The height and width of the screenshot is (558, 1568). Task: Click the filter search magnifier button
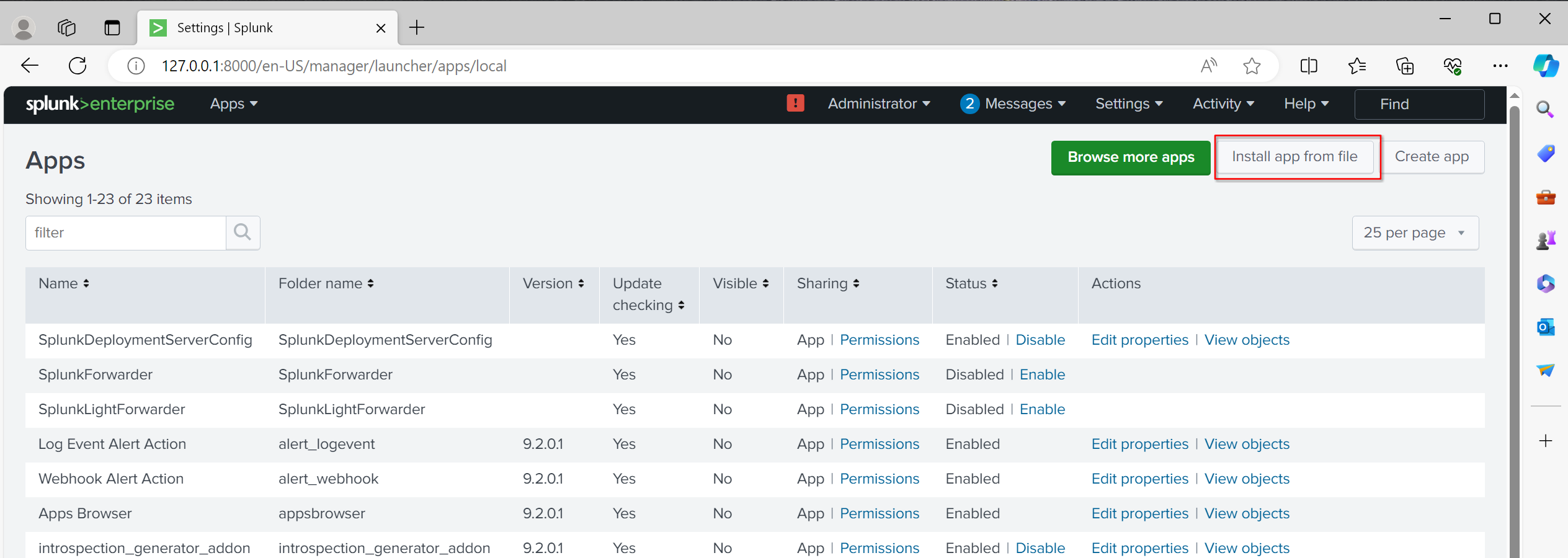click(243, 232)
